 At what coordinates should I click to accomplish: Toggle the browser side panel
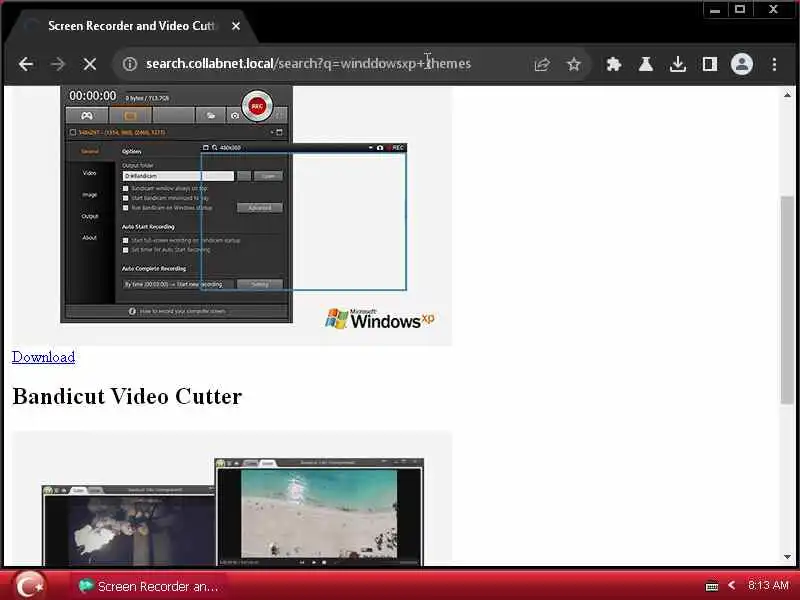pyautogui.click(x=710, y=64)
